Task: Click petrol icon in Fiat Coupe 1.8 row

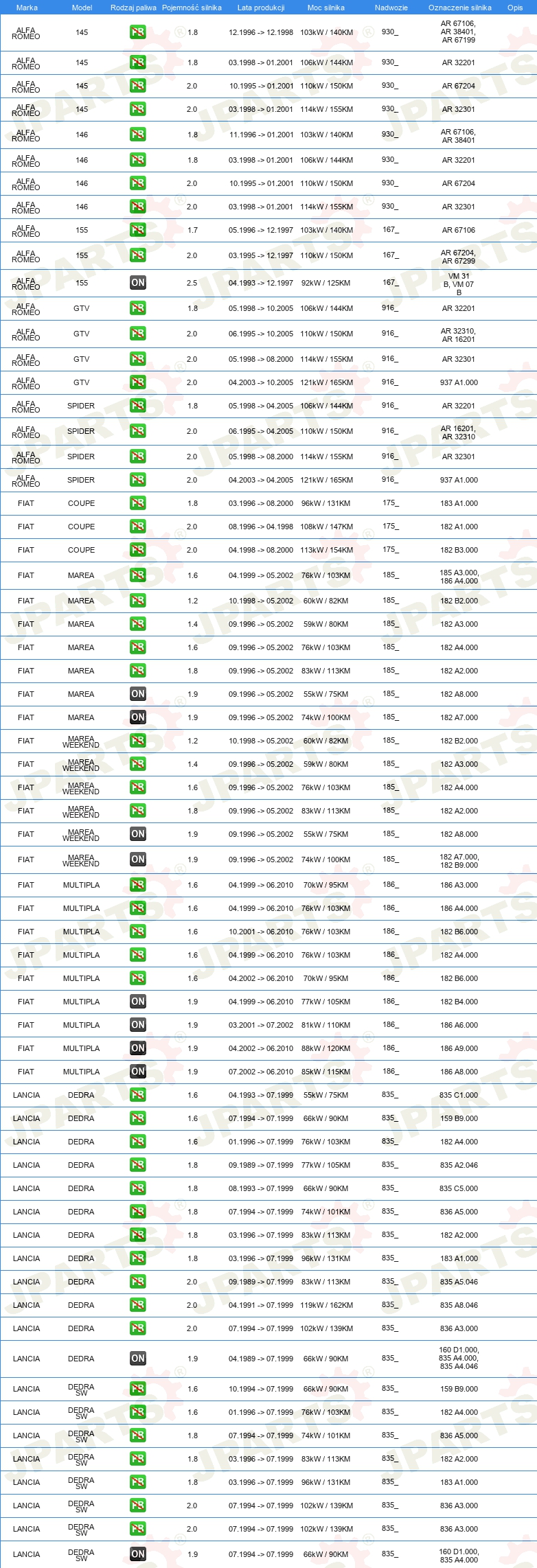Action: coord(138,503)
